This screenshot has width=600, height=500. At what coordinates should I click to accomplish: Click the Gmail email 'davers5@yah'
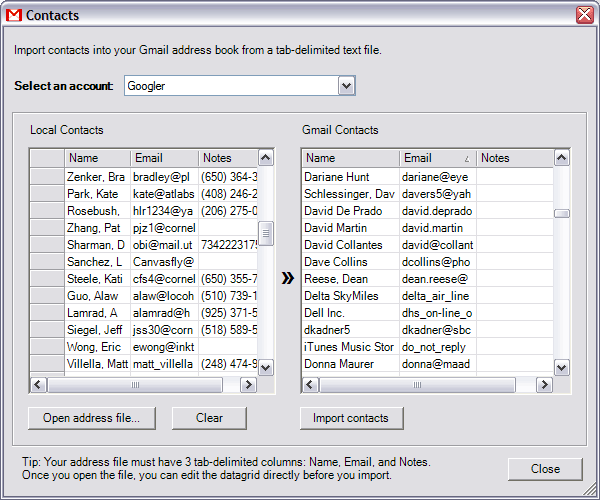point(438,194)
